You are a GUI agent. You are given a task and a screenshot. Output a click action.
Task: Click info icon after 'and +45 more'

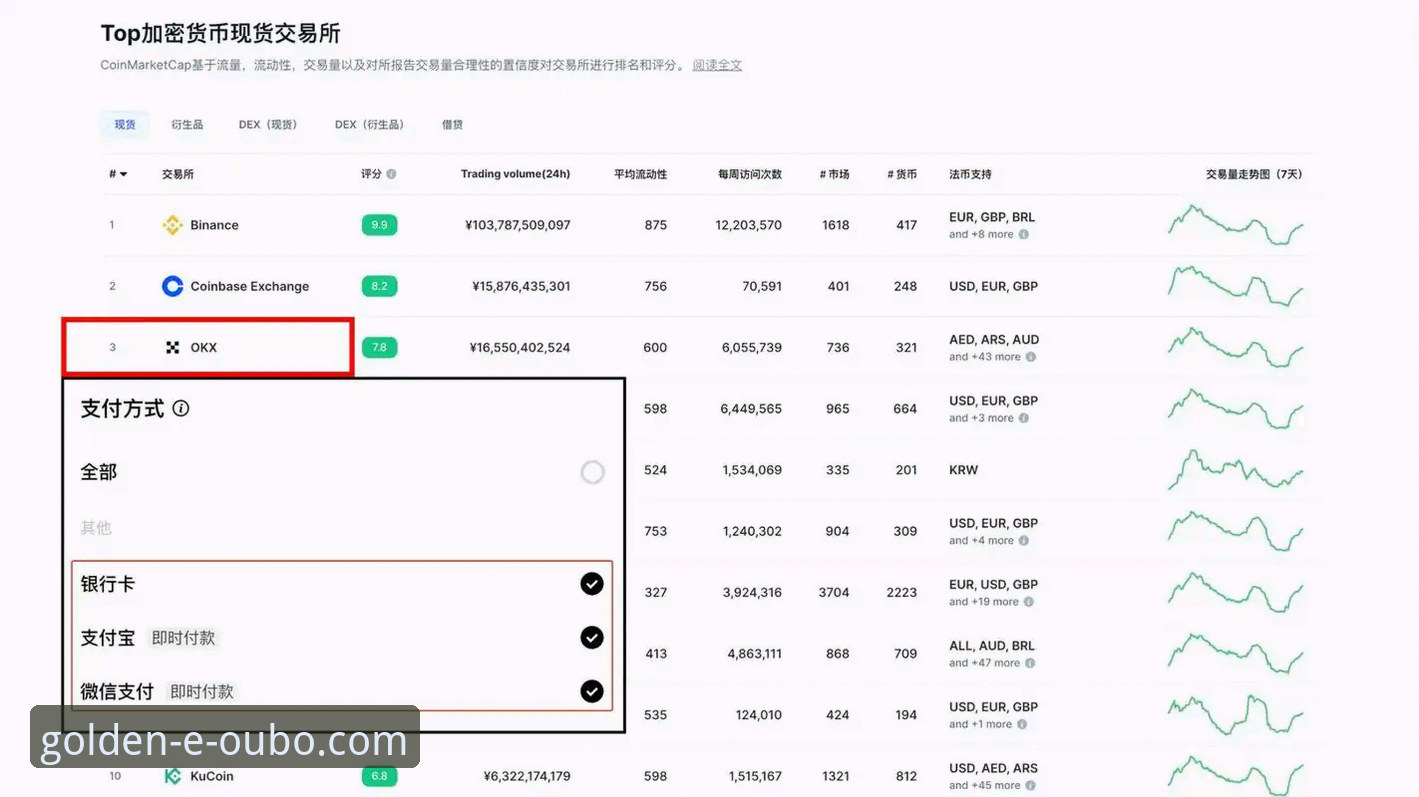click(x=1031, y=786)
